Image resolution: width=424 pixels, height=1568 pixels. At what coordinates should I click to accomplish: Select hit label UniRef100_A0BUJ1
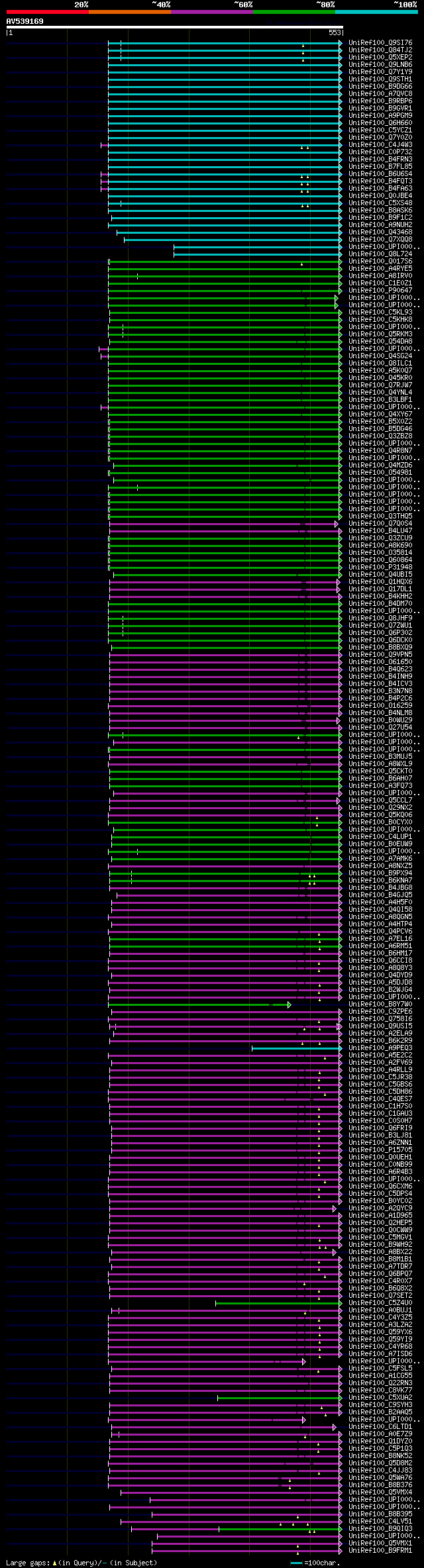pos(380,1310)
